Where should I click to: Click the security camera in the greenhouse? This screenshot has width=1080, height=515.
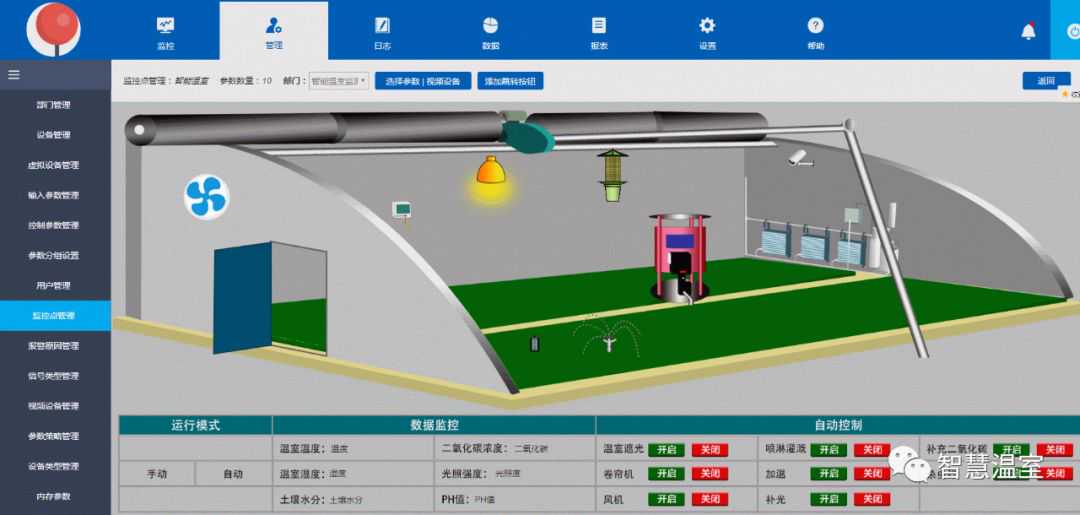(x=796, y=157)
